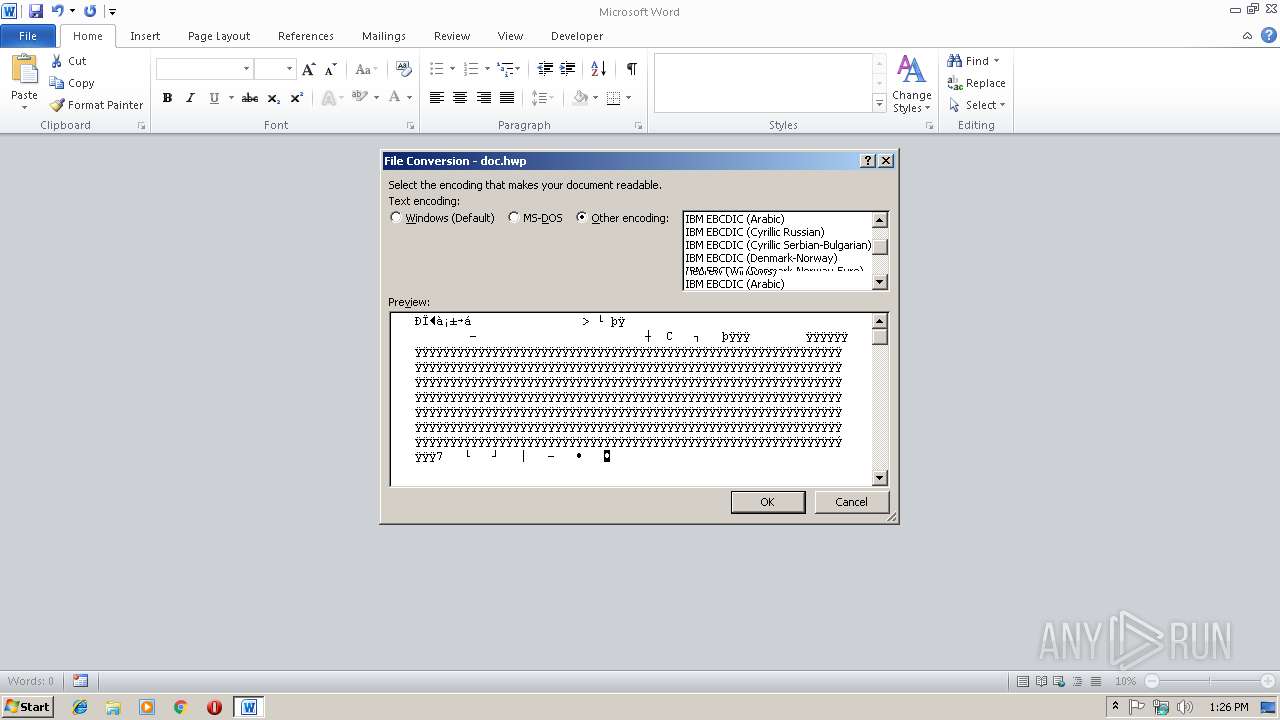Open the Font dialog launcher
Screen dimensions: 1280x720
(411, 126)
